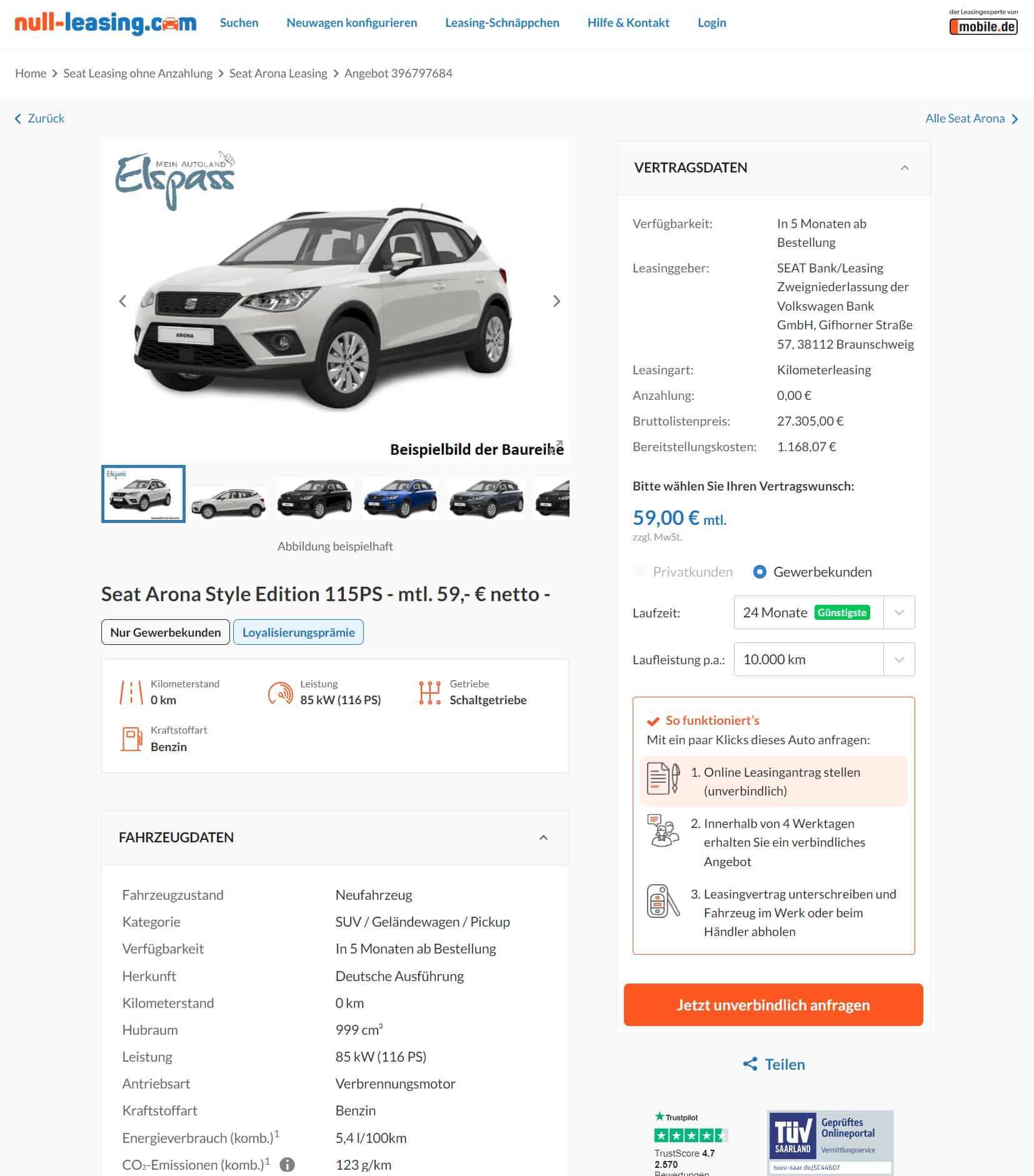Screen dimensions: 1034x1176
Task: Open the Laufzeit 24 Monate dropdown
Action: [824, 612]
